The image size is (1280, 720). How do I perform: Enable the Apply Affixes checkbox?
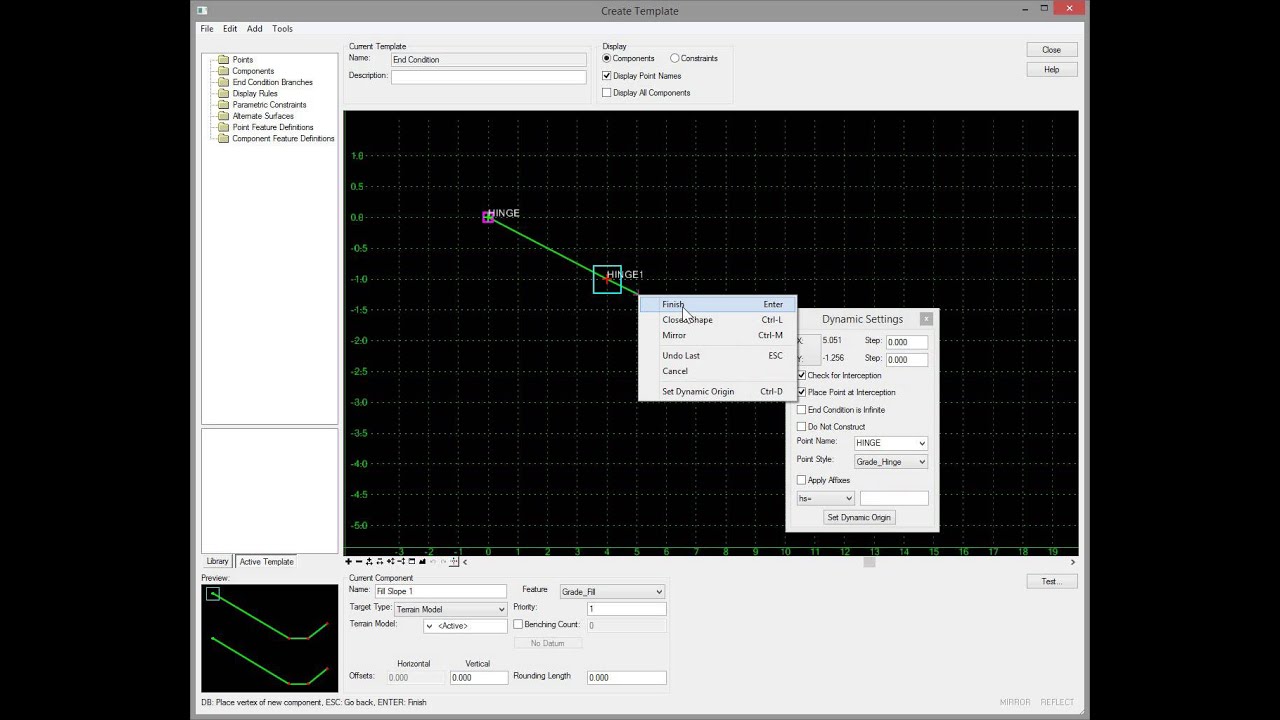pyautogui.click(x=801, y=480)
